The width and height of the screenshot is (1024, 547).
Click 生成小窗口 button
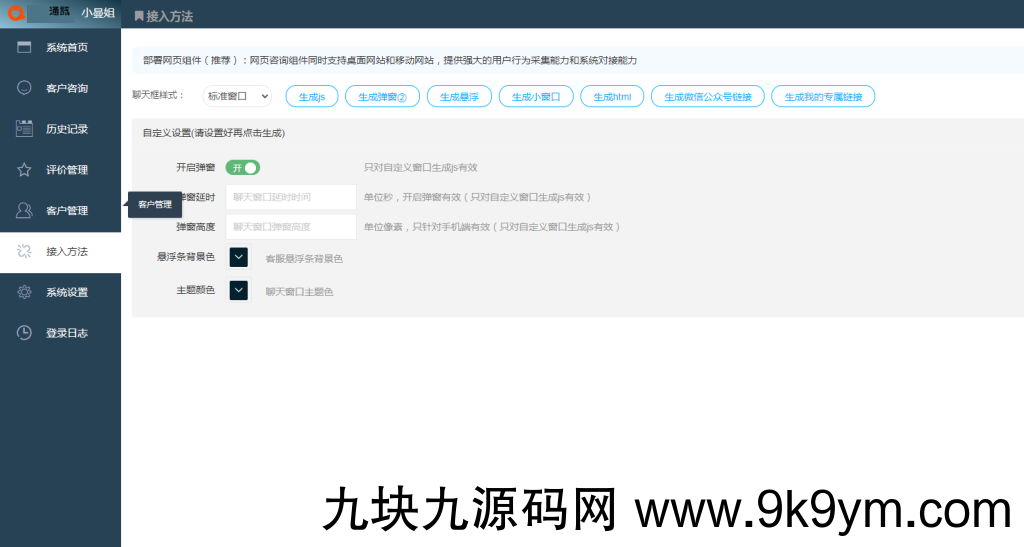coord(536,97)
